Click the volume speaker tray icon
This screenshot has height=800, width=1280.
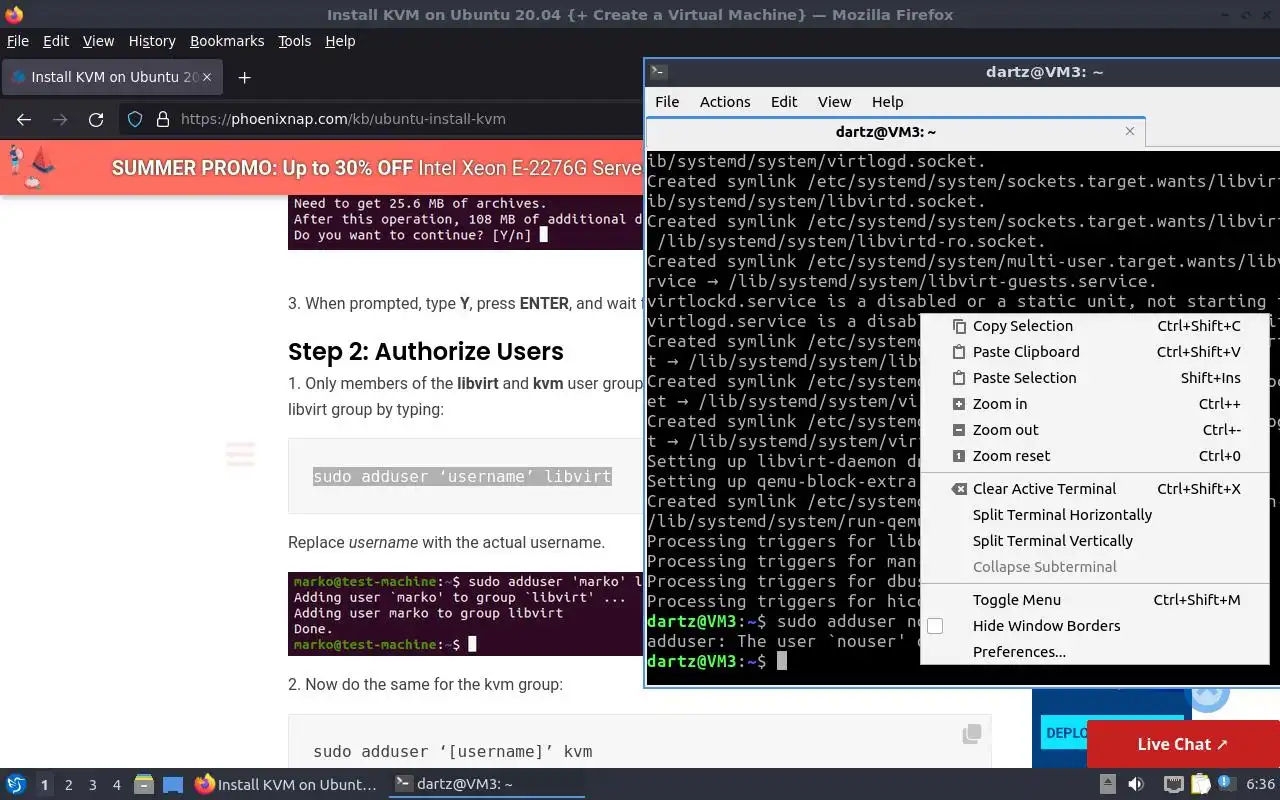coord(1136,785)
